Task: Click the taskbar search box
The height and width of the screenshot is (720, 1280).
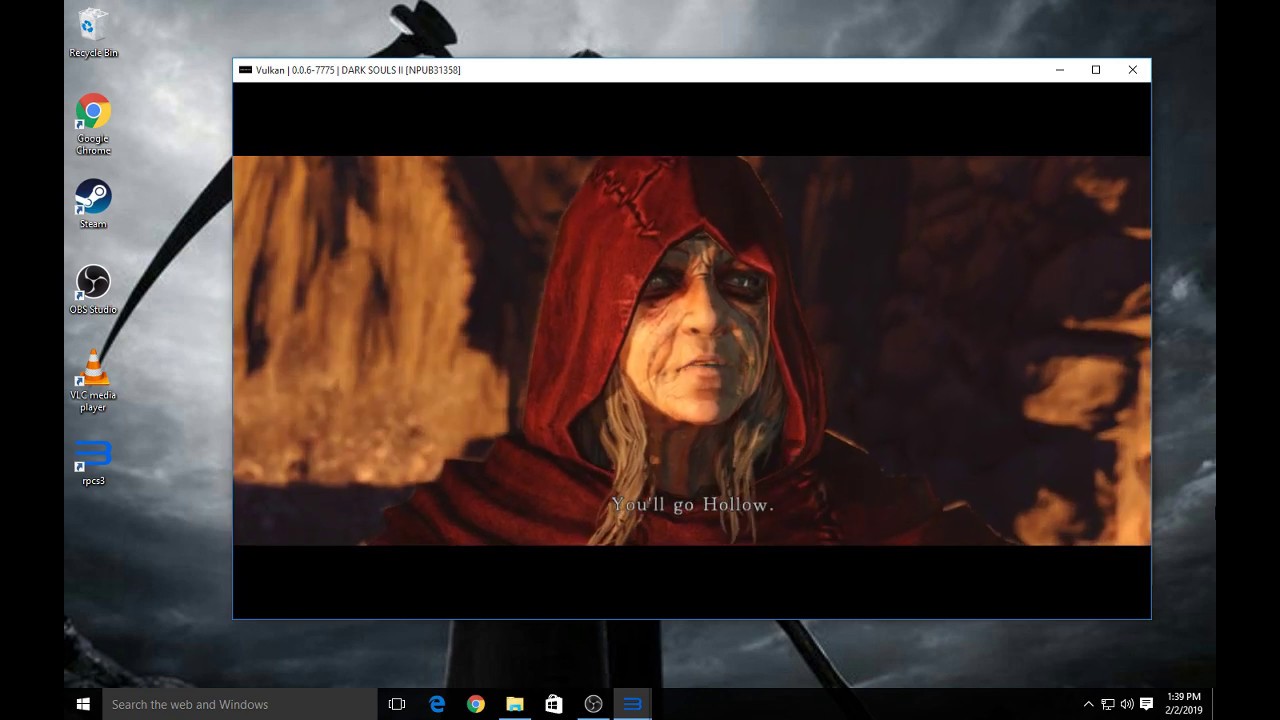Action: (x=240, y=704)
